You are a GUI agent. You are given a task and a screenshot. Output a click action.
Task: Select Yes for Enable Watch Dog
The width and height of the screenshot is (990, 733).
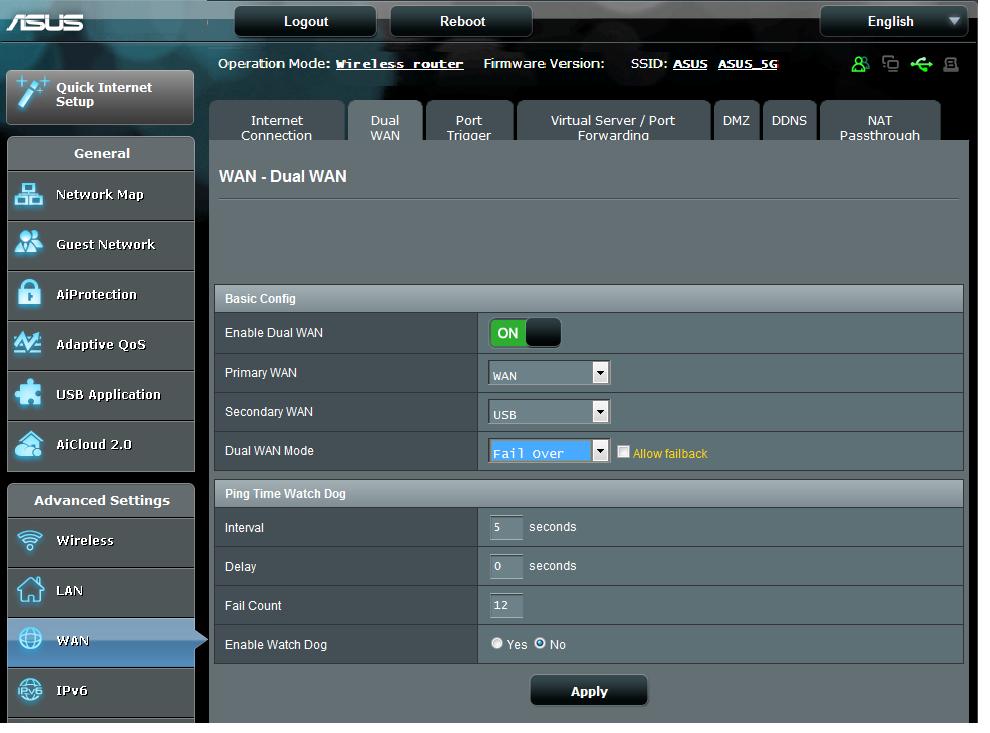[x=497, y=643]
